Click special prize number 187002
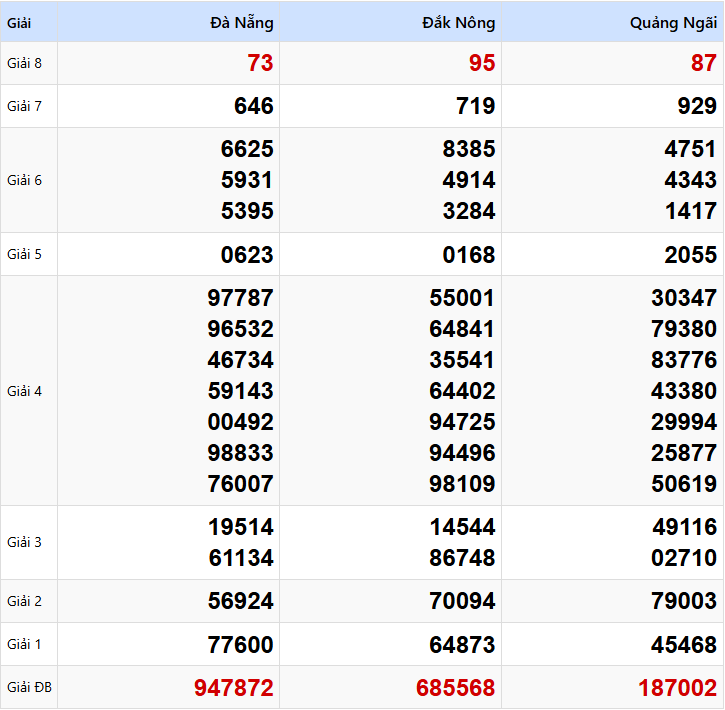Viewport: 725px width, 710px height. pyautogui.click(x=678, y=687)
